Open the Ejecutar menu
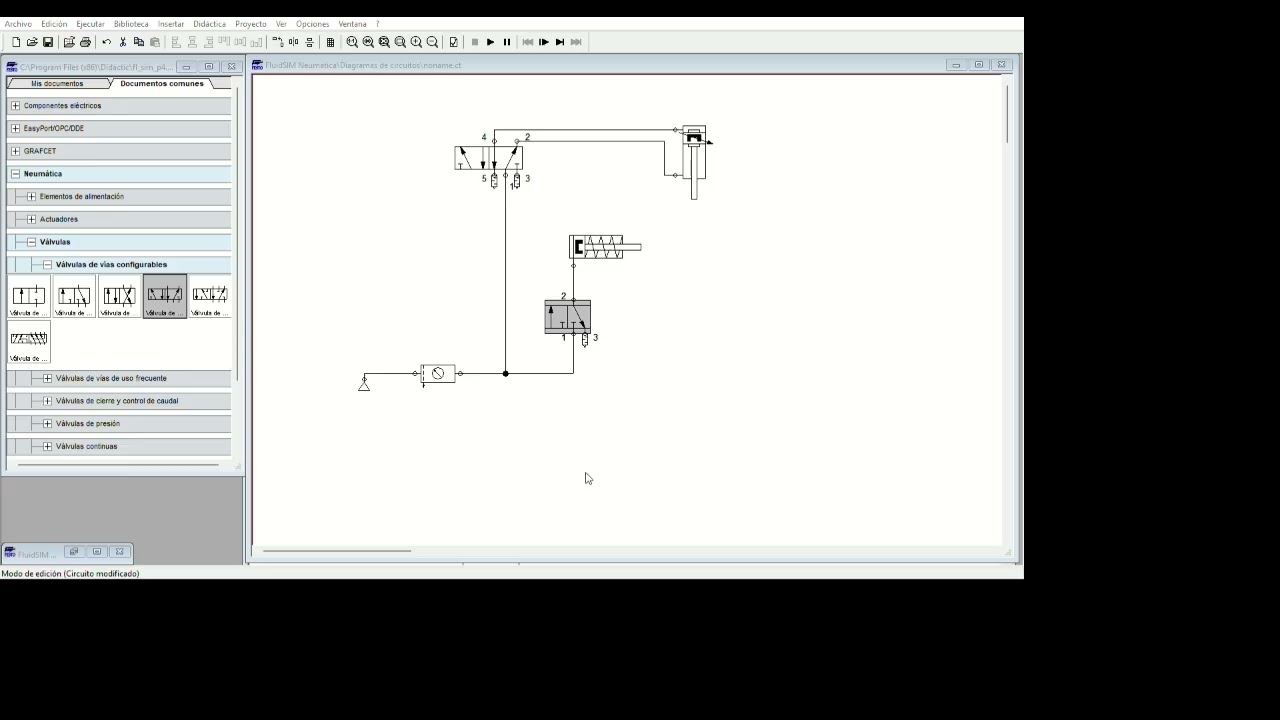 [x=90, y=24]
